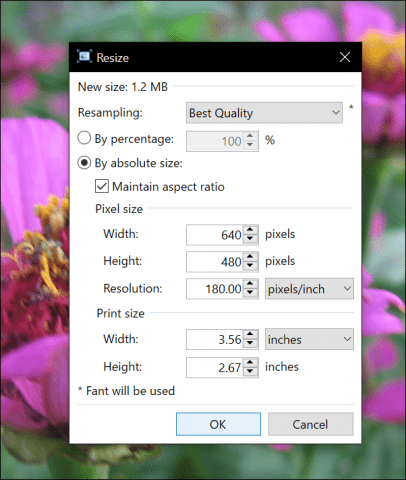This screenshot has height=480, width=406.
Task: Increase print height with up arrow
Action: point(250,363)
